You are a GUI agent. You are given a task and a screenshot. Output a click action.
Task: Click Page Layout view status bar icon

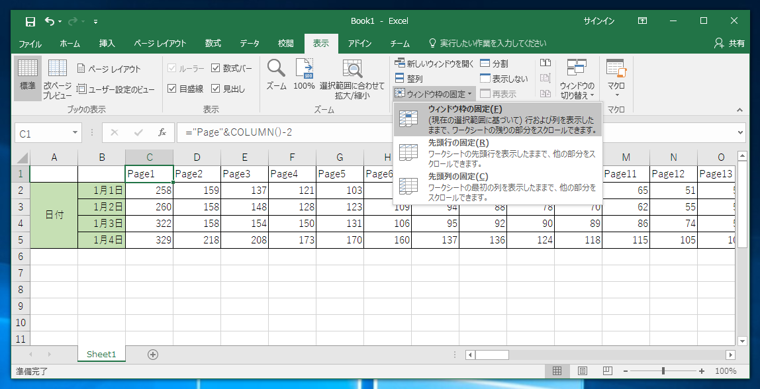coord(582,371)
